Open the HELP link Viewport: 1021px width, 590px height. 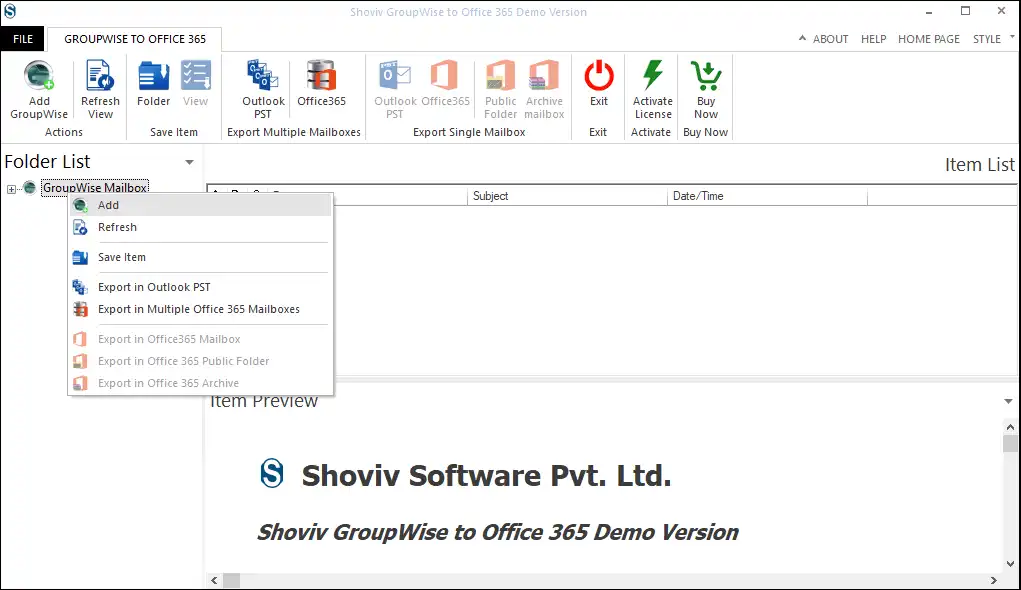(x=873, y=39)
